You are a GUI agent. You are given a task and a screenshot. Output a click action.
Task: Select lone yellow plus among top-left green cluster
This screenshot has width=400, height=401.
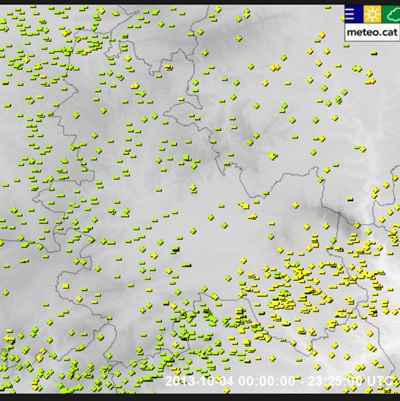coord(26,60)
